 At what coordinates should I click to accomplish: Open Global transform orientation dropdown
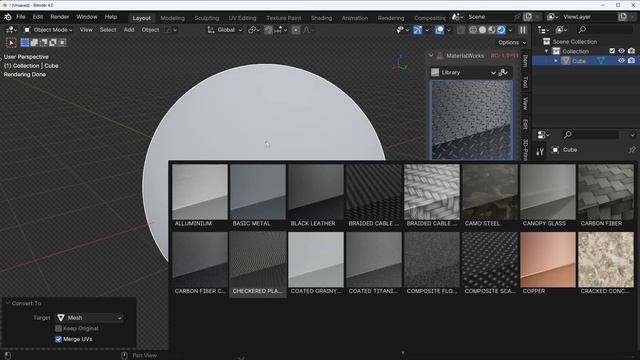[x=225, y=30]
